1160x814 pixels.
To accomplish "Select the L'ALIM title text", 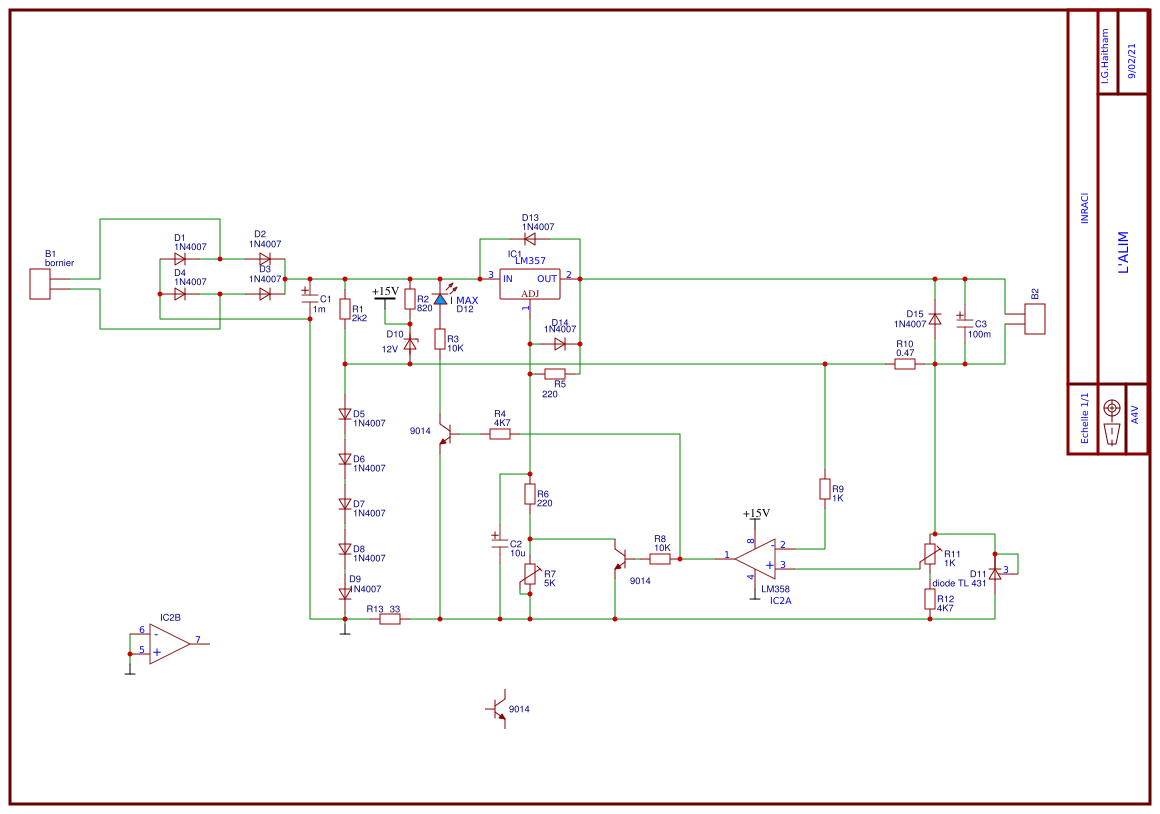I will pyautogui.click(x=1123, y=252).
